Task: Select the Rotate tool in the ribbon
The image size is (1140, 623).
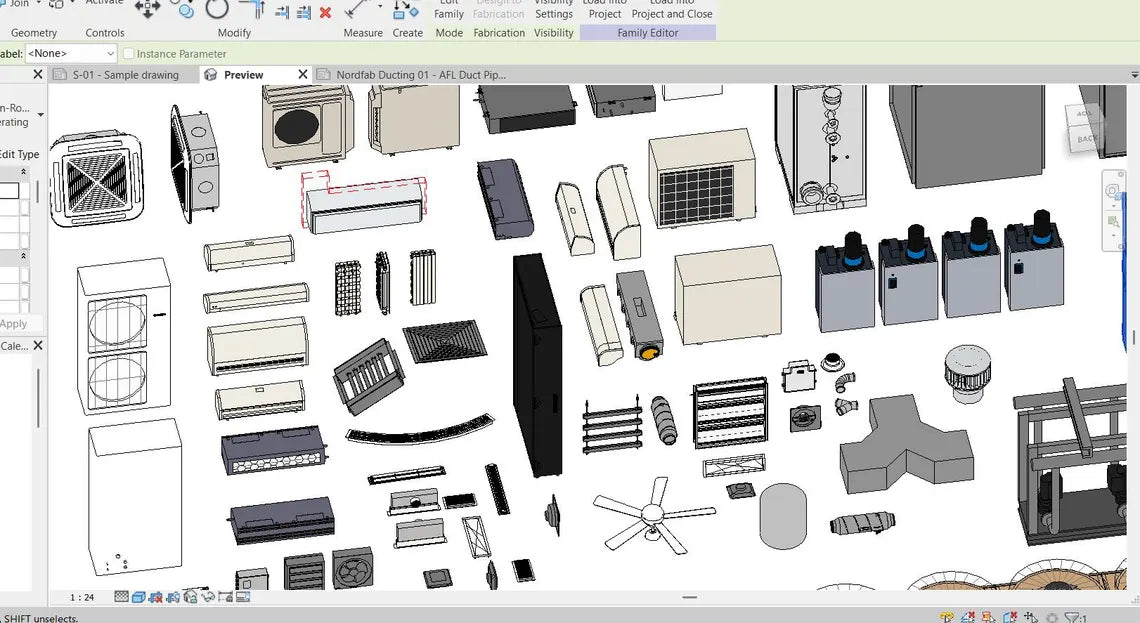Action: click(x=217, y=9)
